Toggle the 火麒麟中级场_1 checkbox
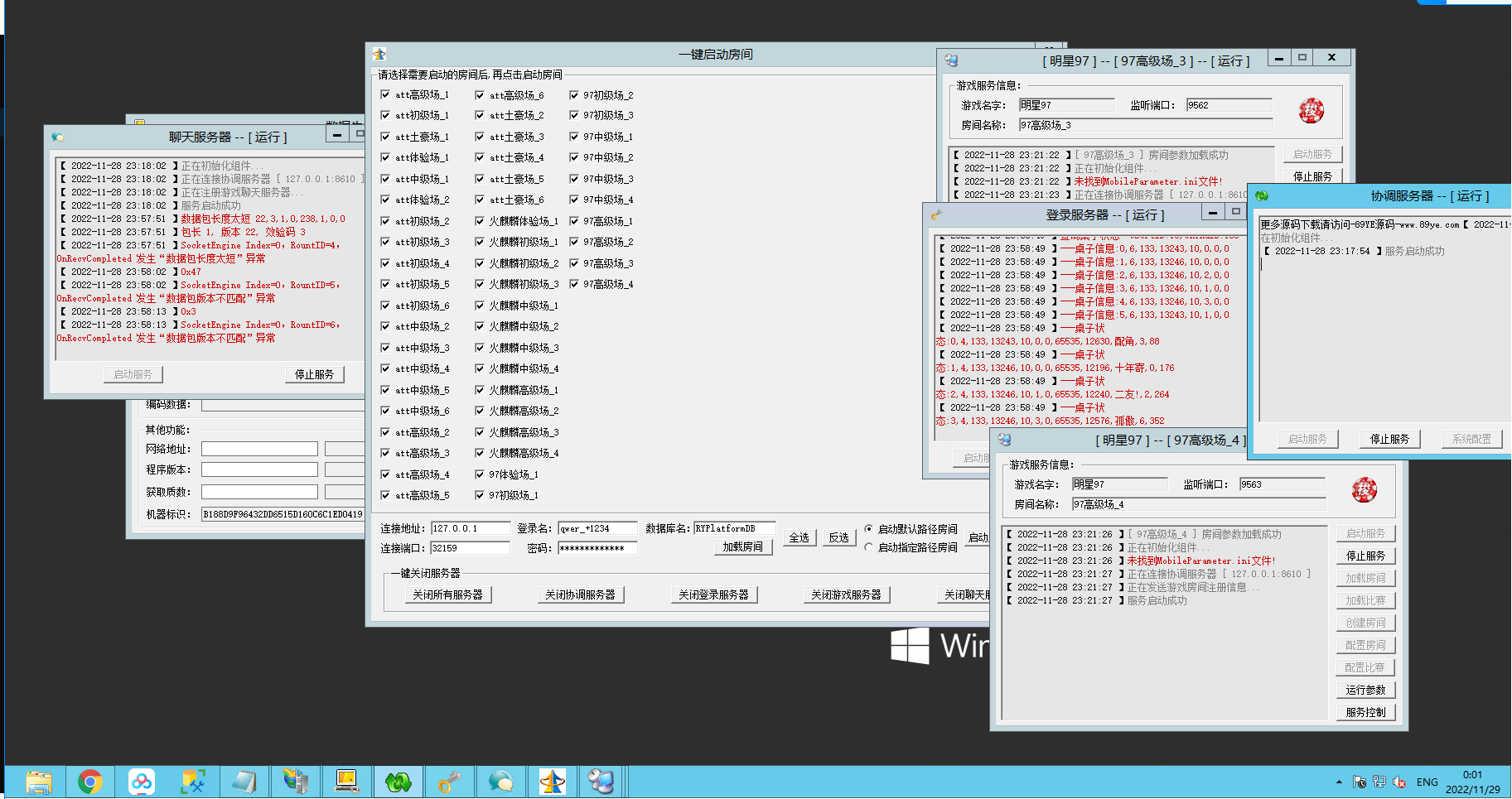The width and height of the screenshot is (1512, 799). (480, 306)
